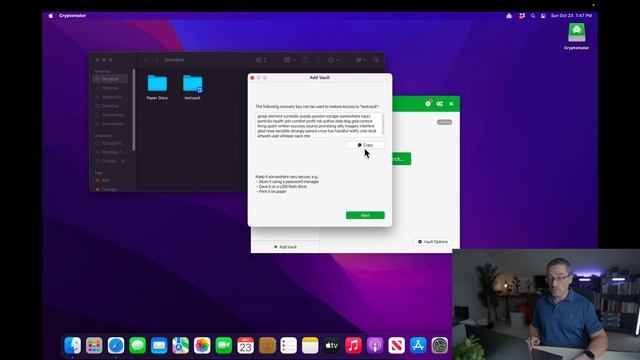Open the Cryptomator menu in the menu bar
This screenshot has height=360, width=640.
(72, 16)
